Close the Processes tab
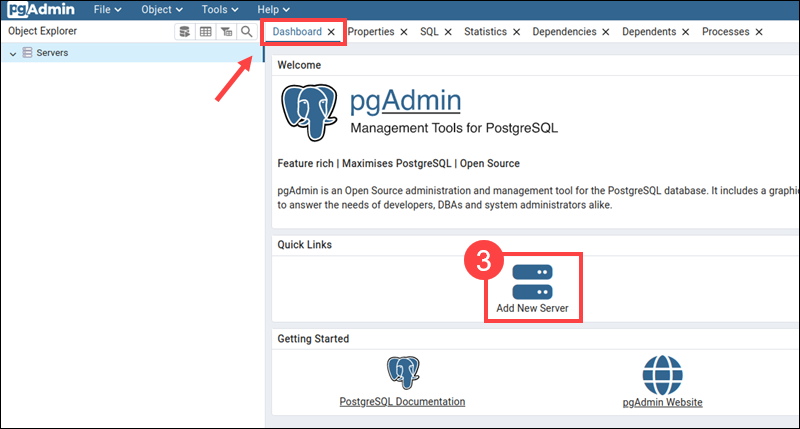Screen dimensions: 800x429 759,32
